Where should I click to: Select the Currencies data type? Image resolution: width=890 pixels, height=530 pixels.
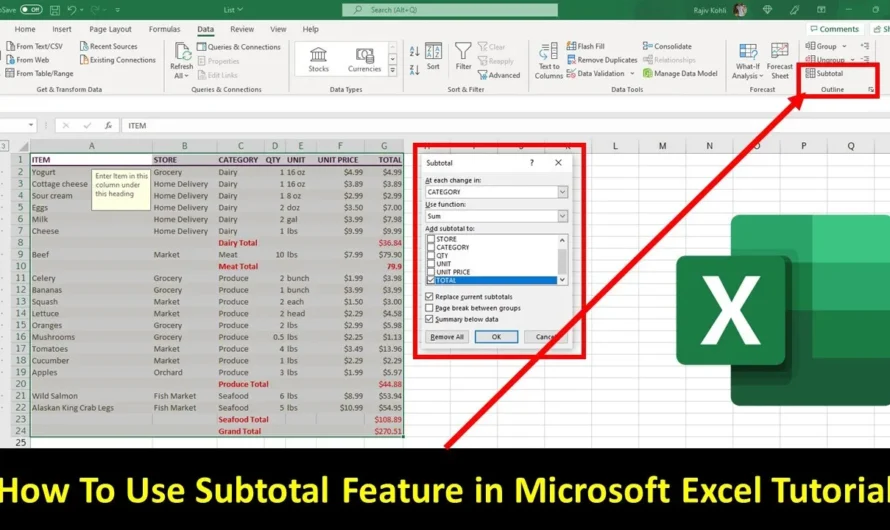364,59
